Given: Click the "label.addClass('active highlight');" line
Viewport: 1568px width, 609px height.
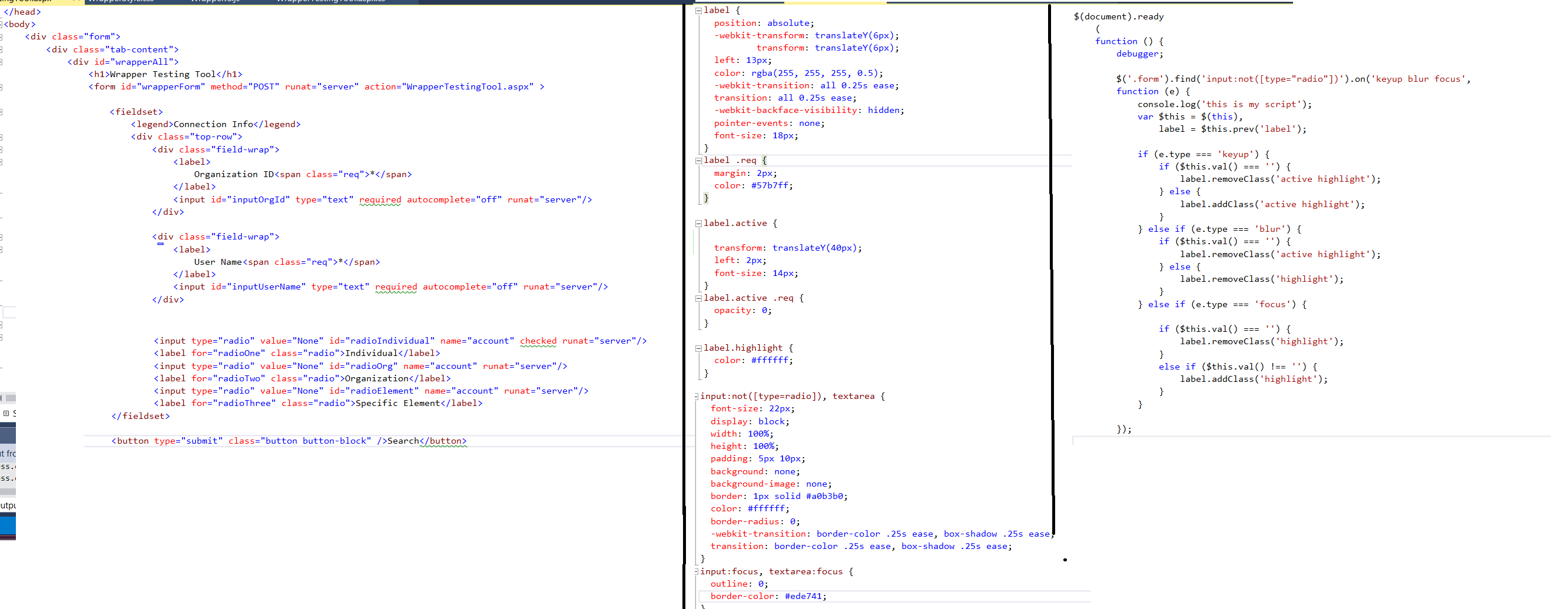Looking at the screenshot, I should (1272, 204).
